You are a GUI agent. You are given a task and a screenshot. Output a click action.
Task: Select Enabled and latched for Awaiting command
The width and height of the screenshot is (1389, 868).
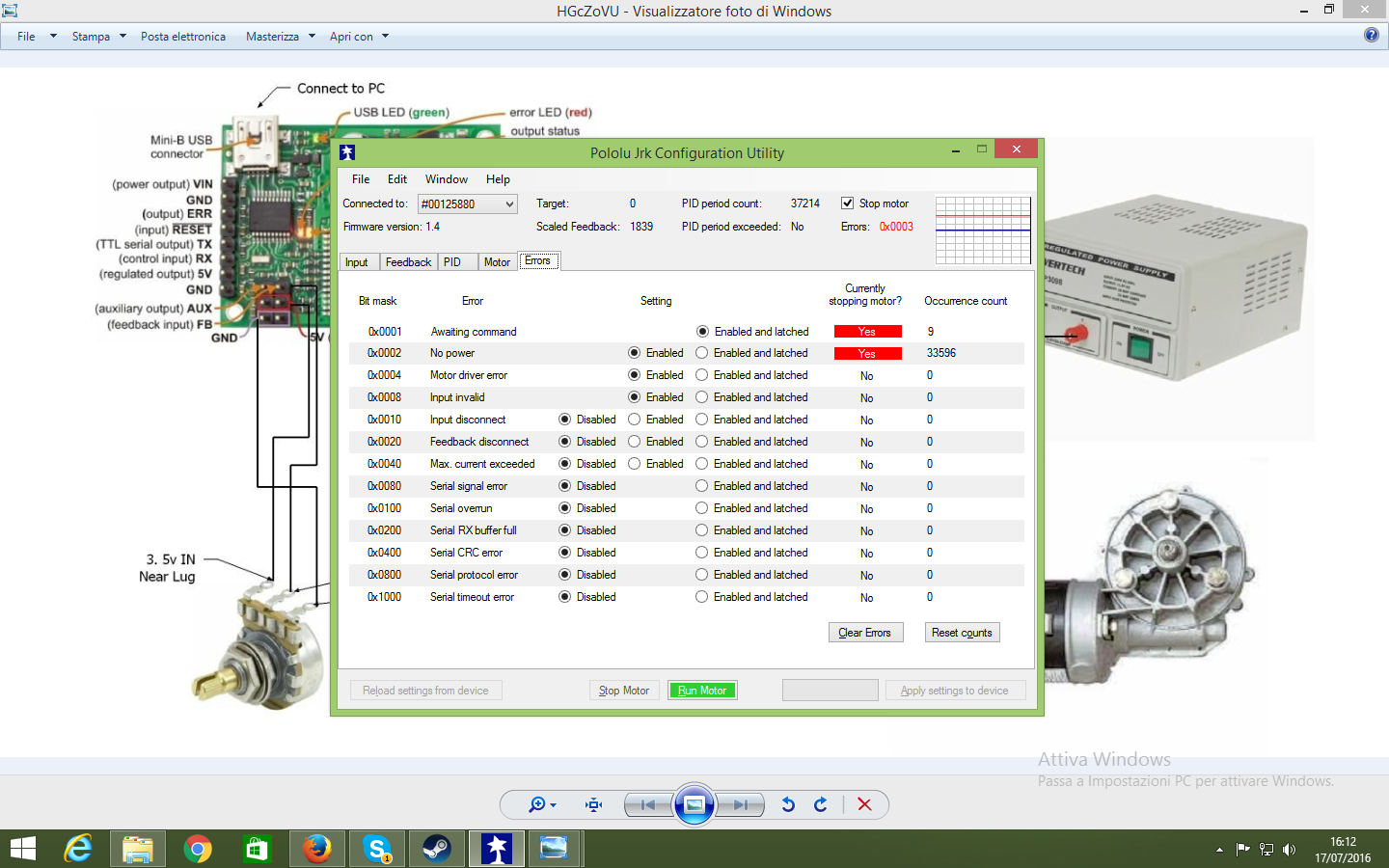[702, 331]
